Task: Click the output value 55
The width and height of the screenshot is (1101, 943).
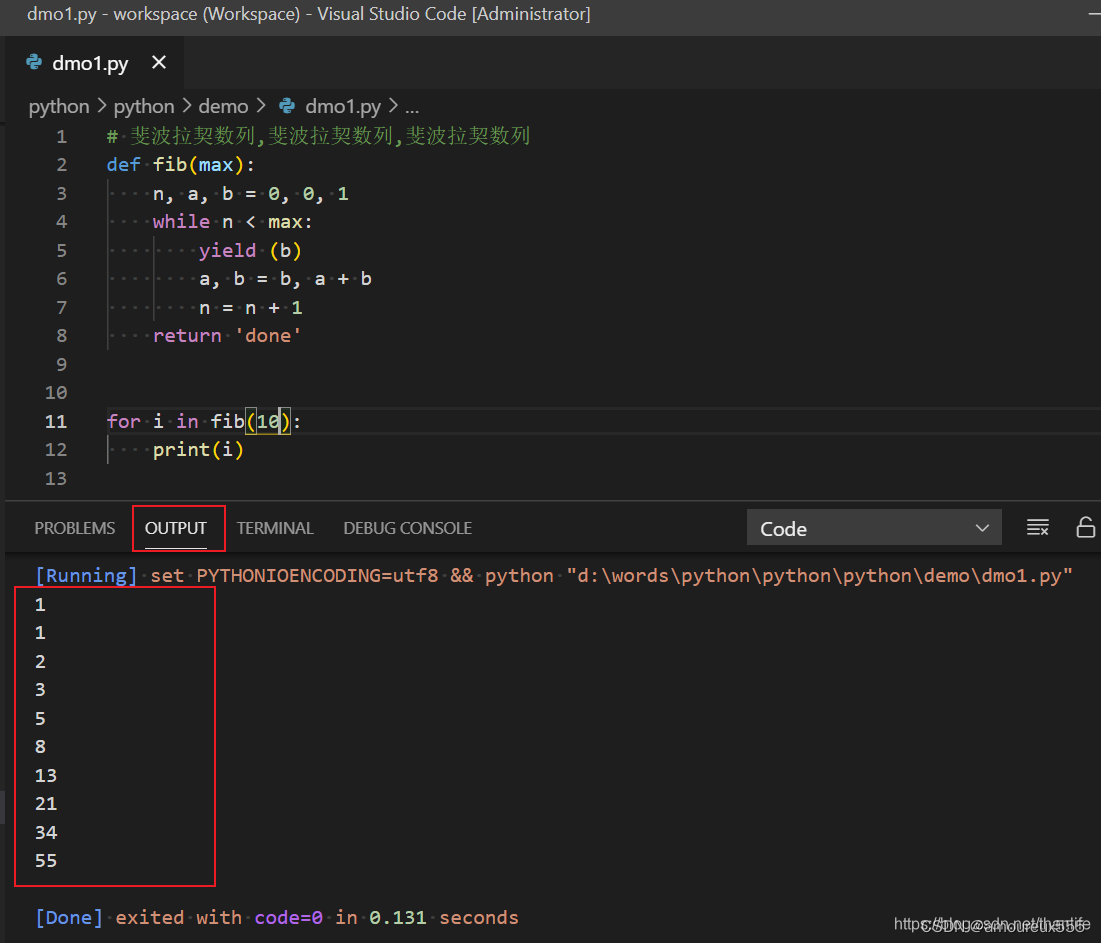Action: point(46,861)
